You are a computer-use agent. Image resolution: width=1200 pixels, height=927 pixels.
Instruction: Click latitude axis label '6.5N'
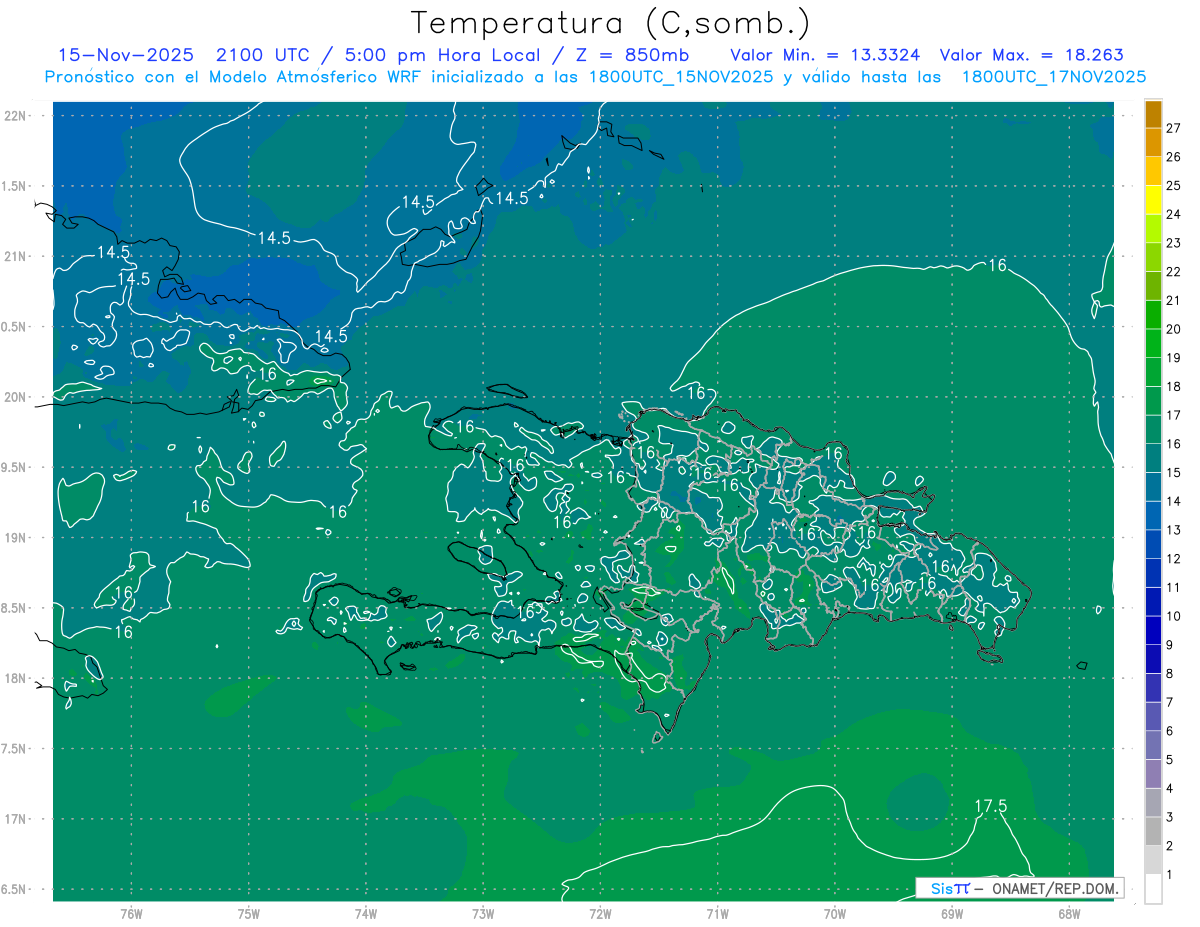click(15, 889)
